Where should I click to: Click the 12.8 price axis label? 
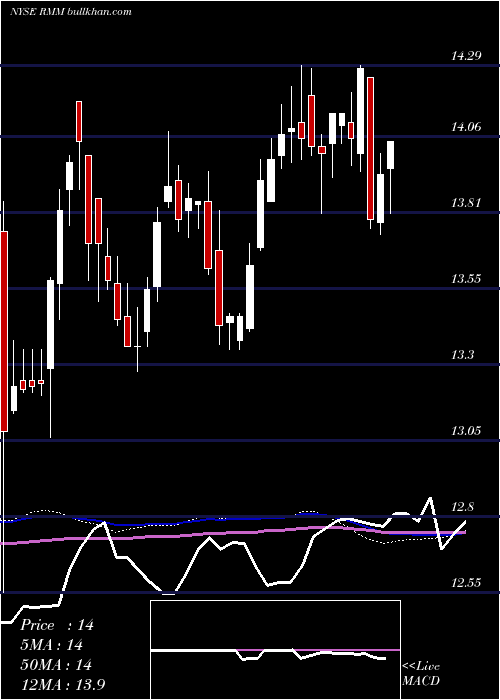(462, 507)
